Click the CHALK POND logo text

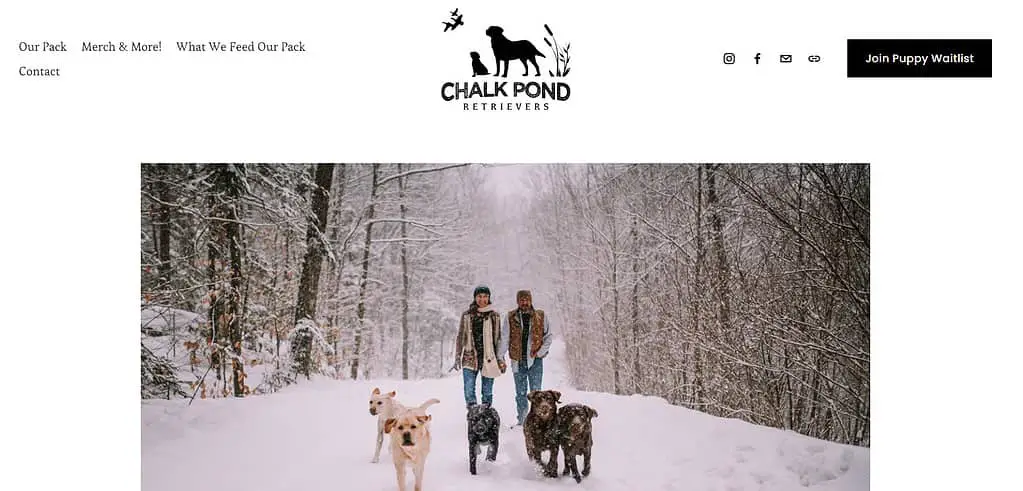click(x=506, y=91)
